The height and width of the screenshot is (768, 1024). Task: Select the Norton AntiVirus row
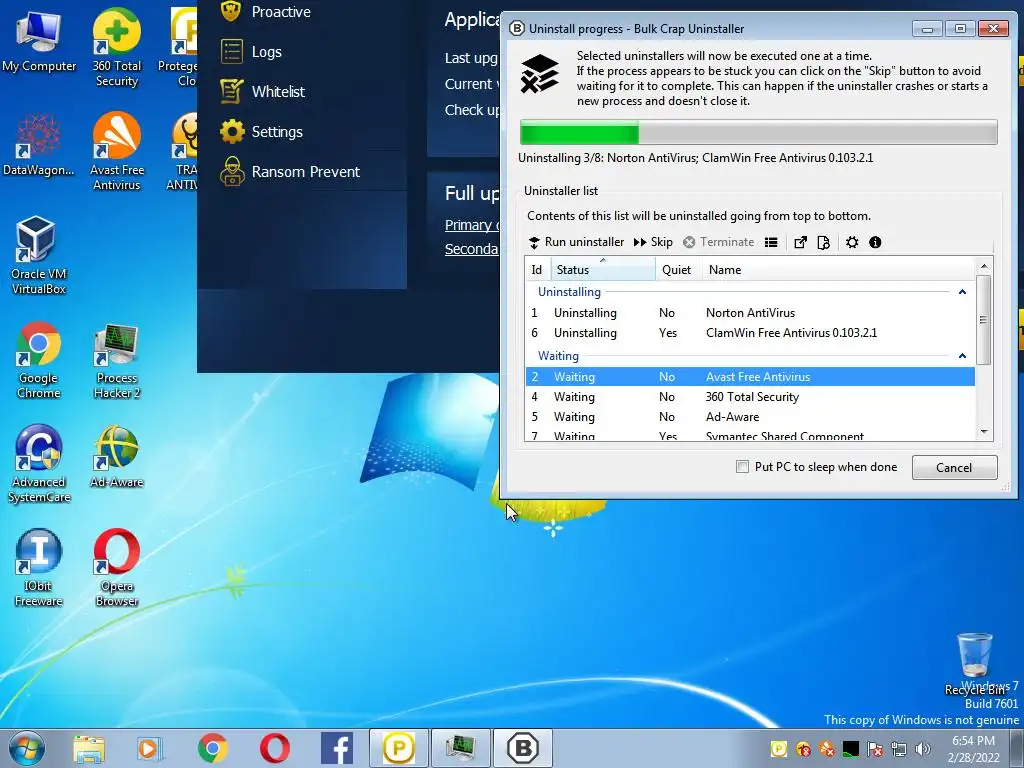click(x=750, y=313)
